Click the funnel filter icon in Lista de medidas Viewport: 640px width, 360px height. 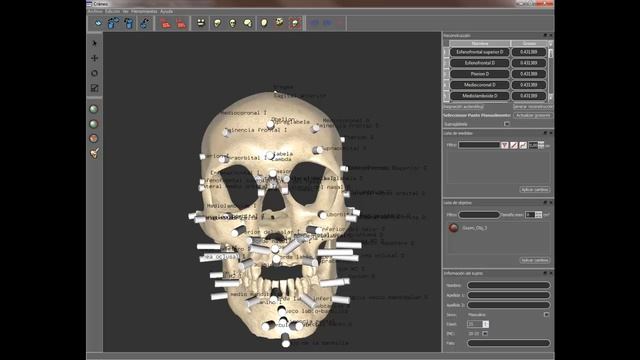click(x=504, y=145)
